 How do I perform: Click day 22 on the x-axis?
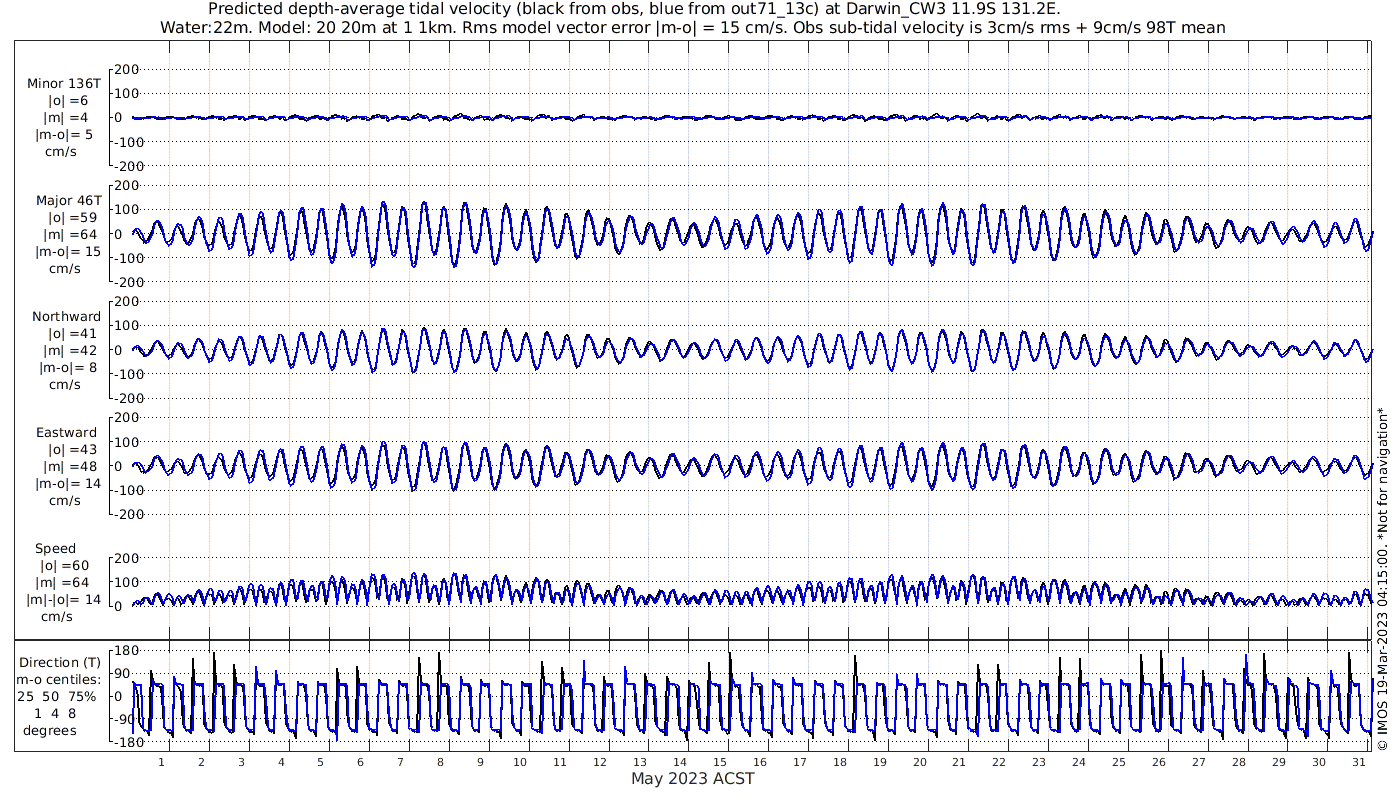(999, 762)
